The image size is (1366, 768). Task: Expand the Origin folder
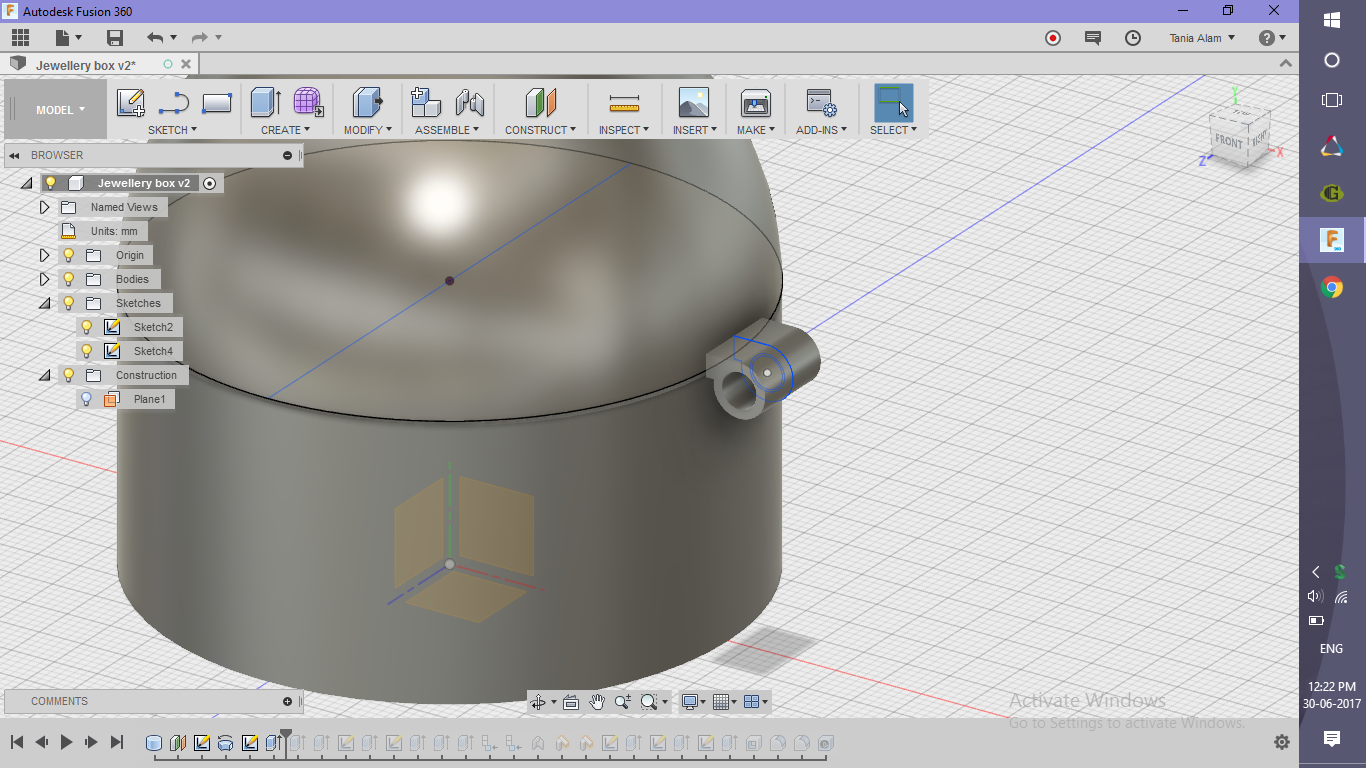click(44, 255)
